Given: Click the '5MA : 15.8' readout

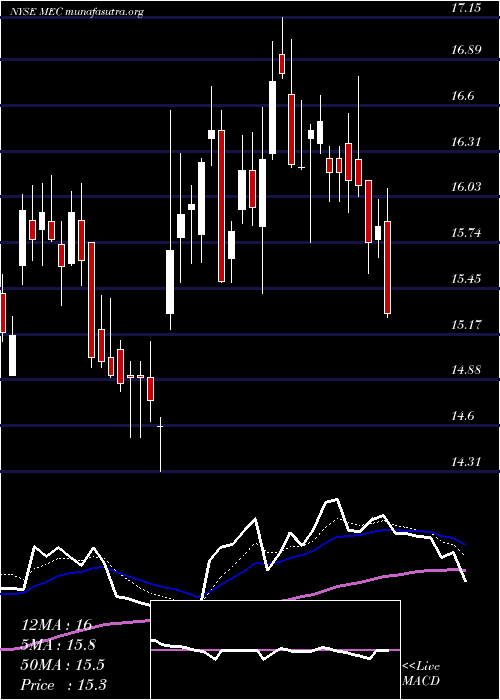Looking at the screenshot, I should tap(58, 645).
